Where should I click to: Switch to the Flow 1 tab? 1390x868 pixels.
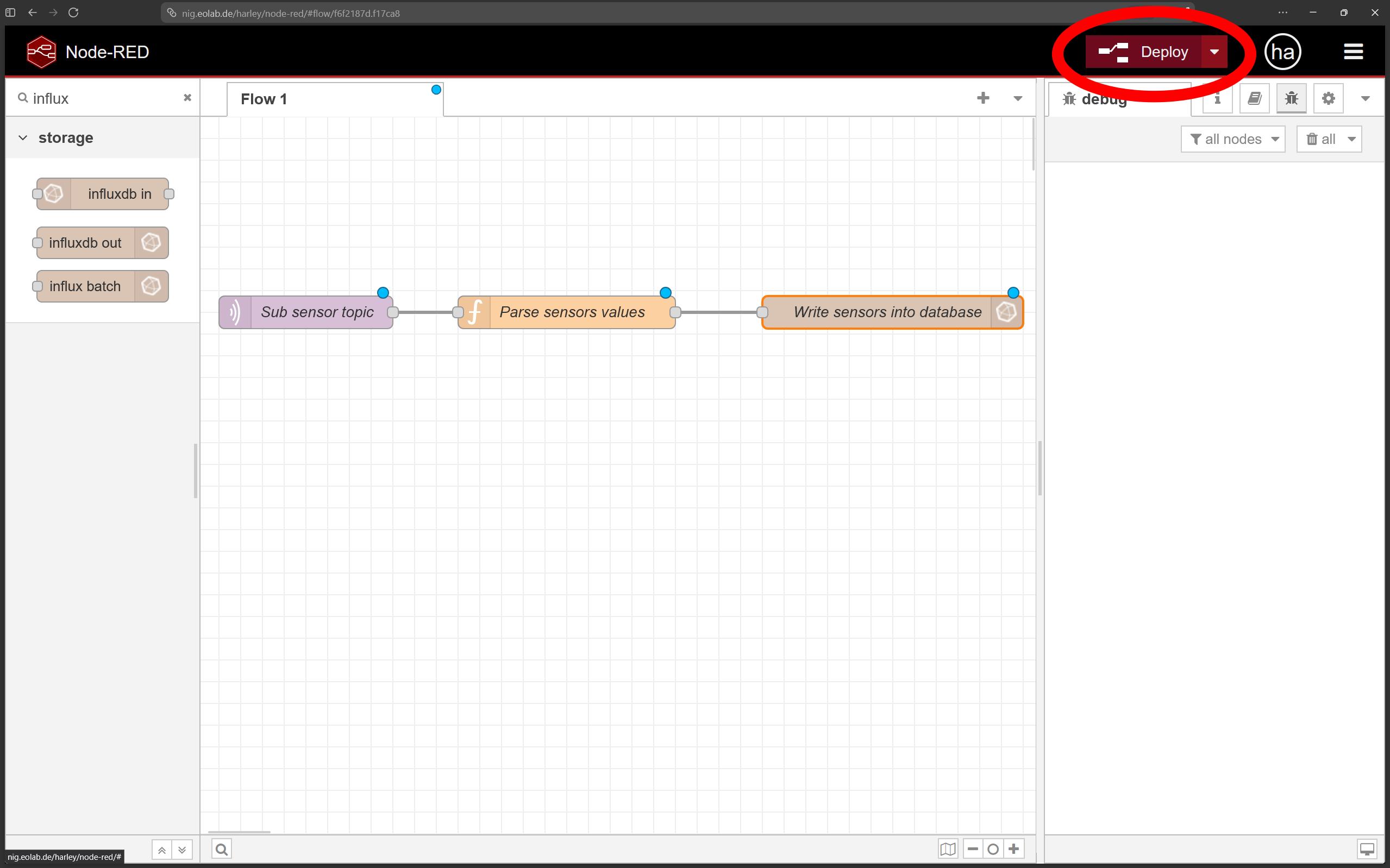click(x=335, y=99)
